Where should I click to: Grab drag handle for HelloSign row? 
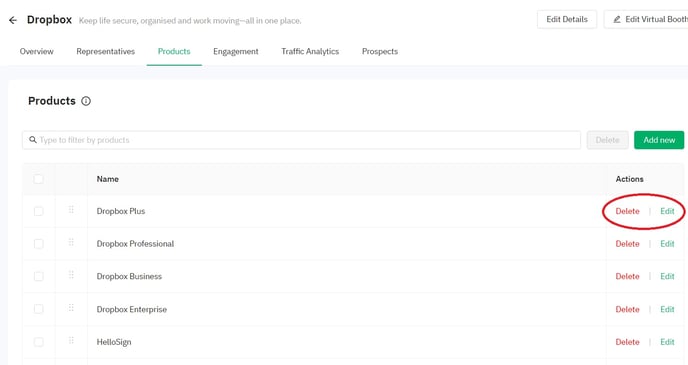click(x=71, y=341)
